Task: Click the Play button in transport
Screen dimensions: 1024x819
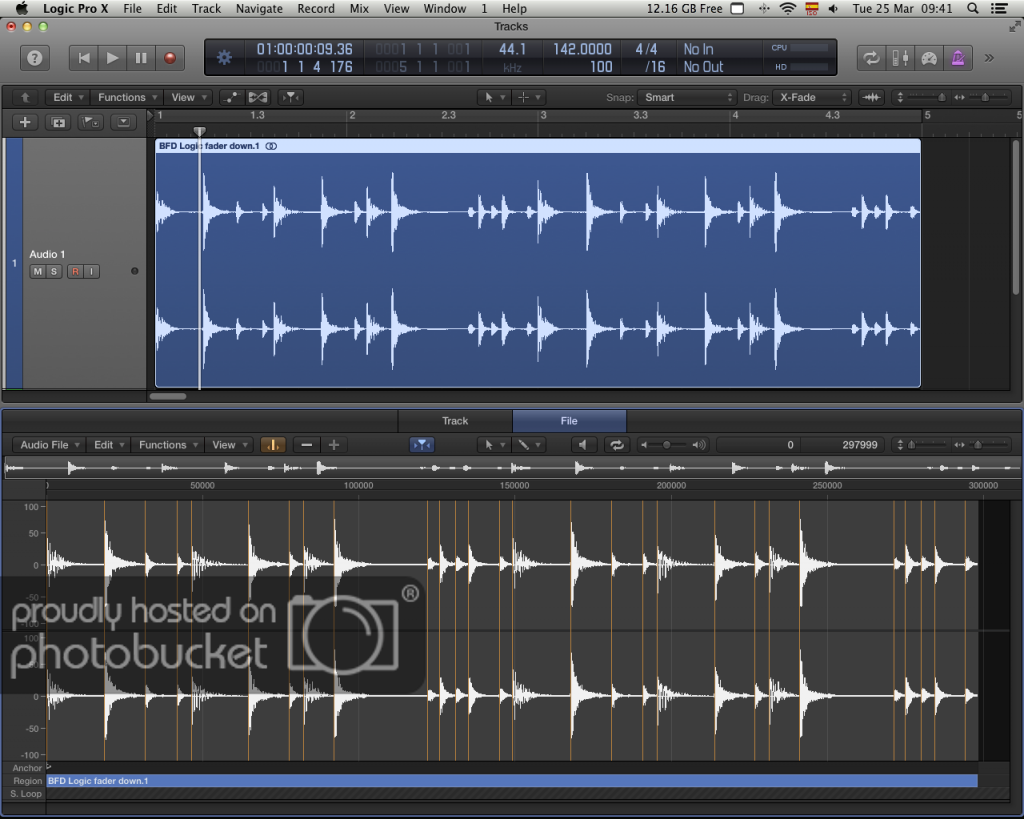Action: point(113,58)
